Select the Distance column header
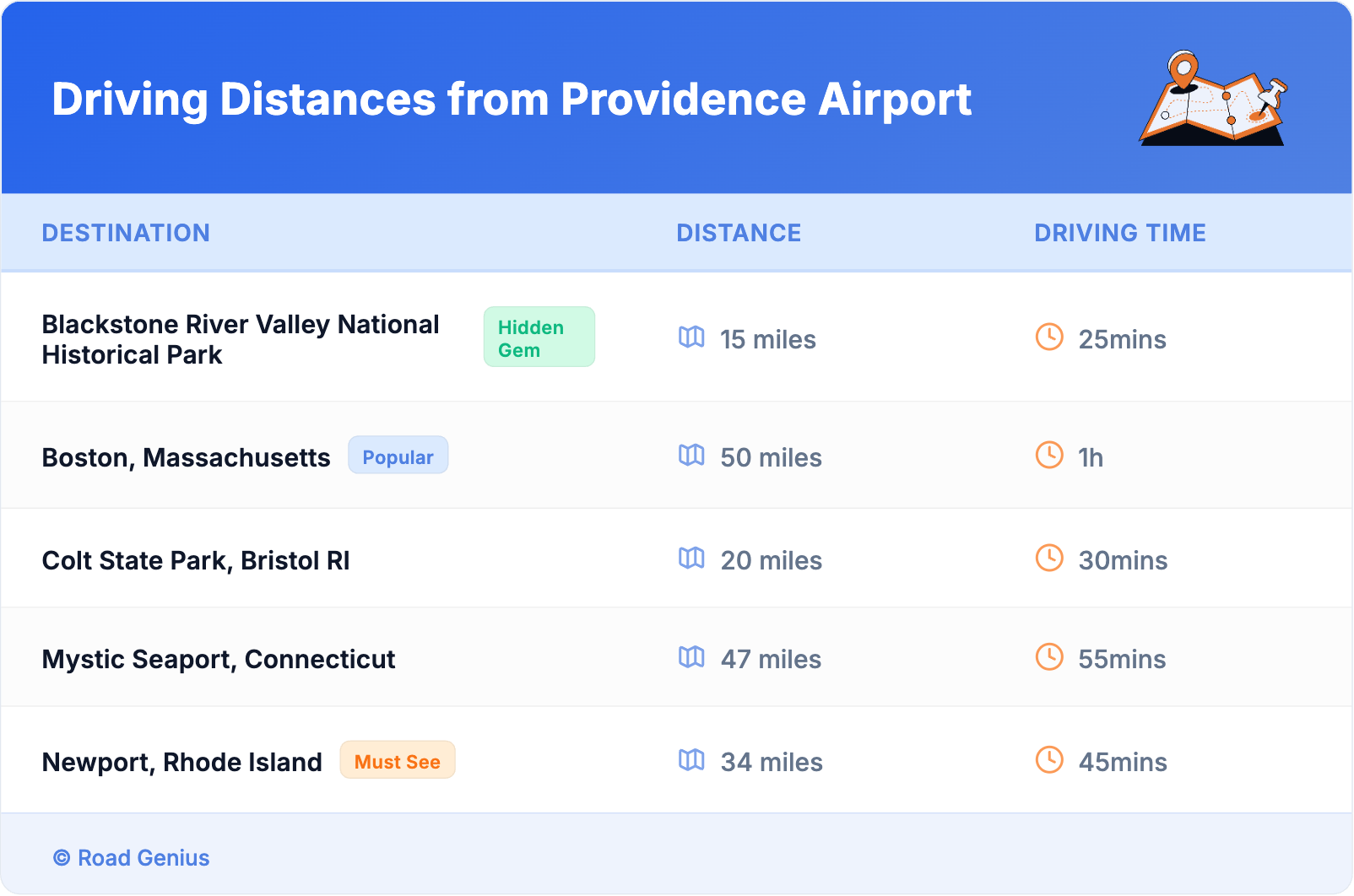 (x=739, y=233)
